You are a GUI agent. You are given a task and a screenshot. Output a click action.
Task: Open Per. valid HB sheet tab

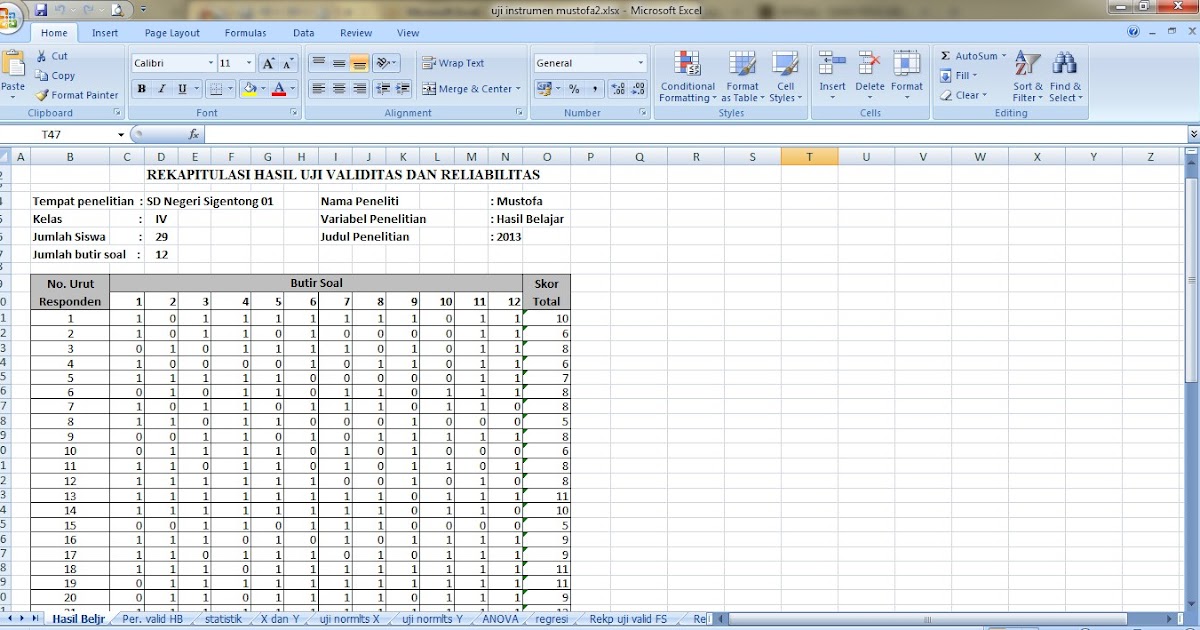point(152,619)
